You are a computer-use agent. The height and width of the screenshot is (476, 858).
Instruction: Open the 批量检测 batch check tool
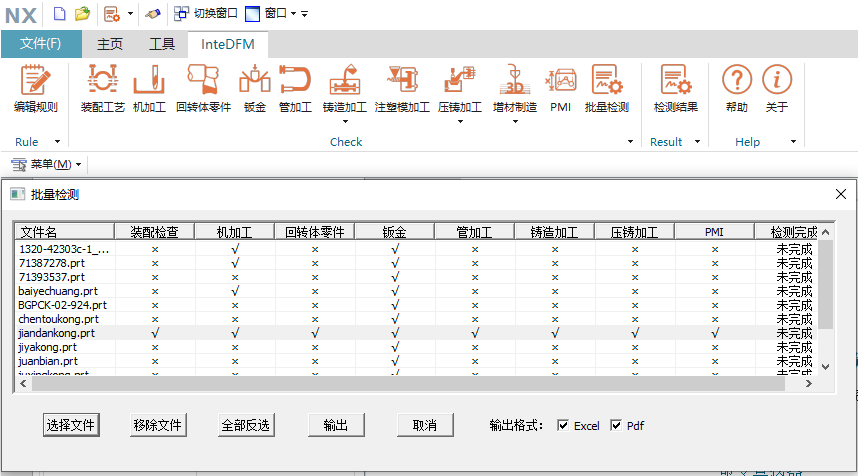pos(607,89)
